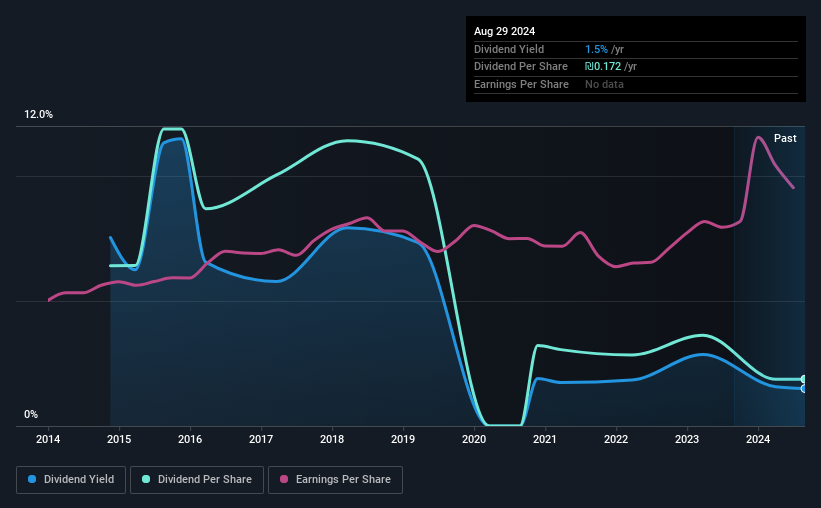Click the Past region label
This screenshot has width=821, height=508.
click(x=785, y=138)
